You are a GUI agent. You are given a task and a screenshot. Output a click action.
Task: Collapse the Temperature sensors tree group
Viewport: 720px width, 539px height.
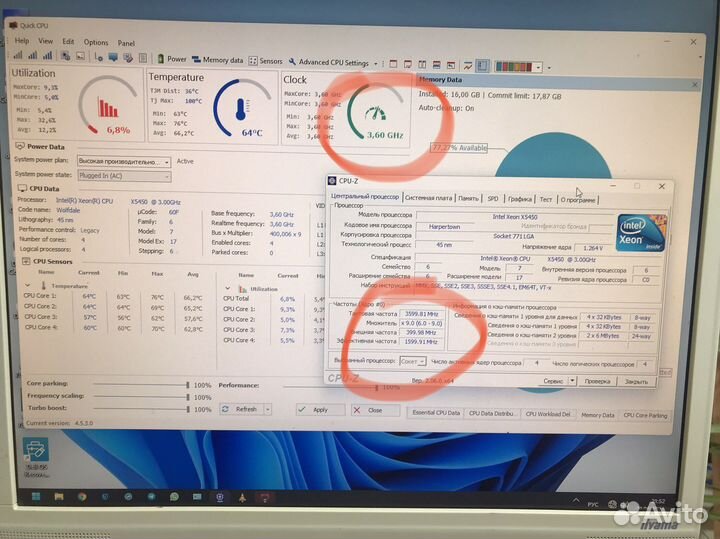point(28,285)
